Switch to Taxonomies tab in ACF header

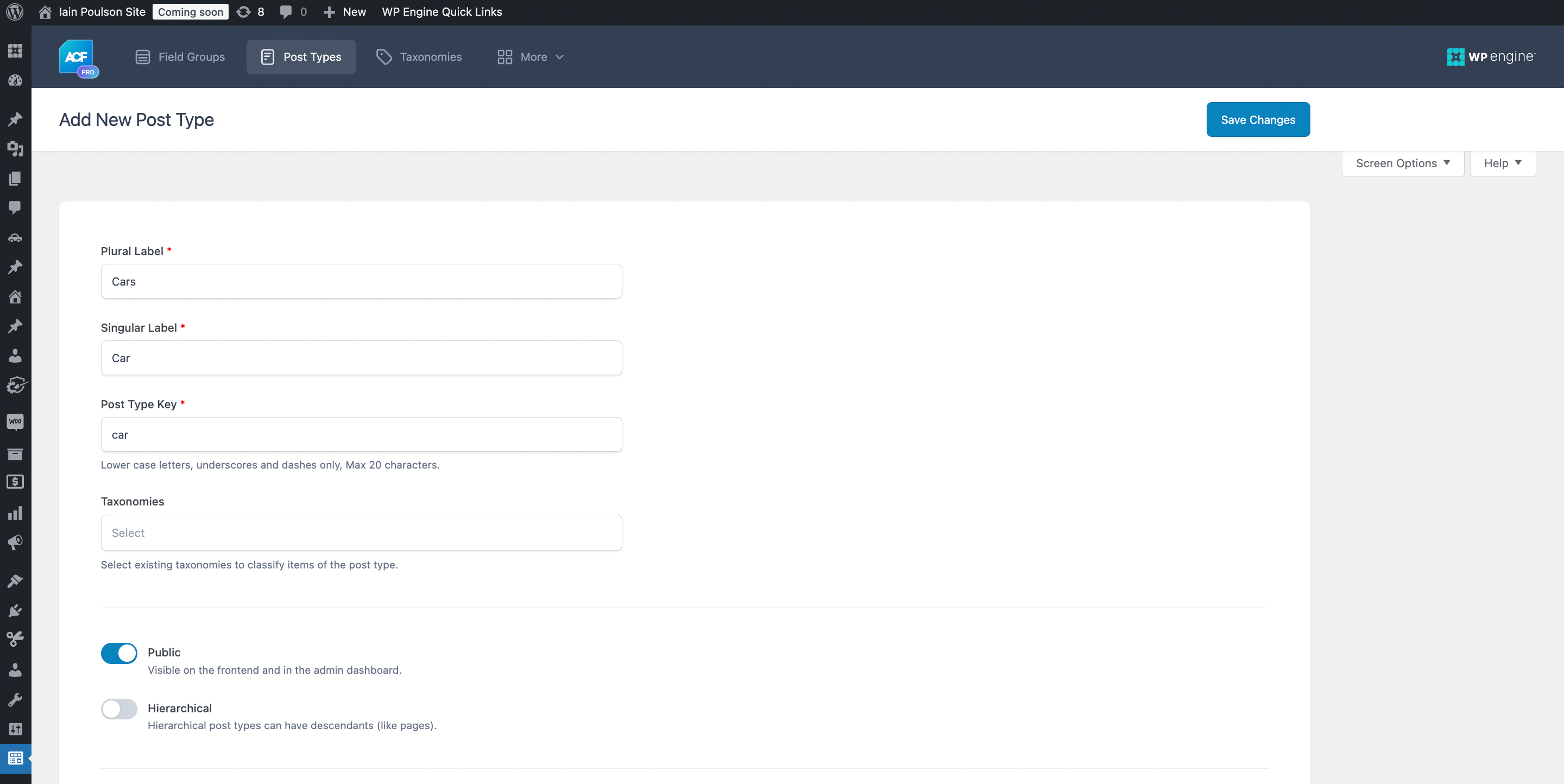point(419,57)
